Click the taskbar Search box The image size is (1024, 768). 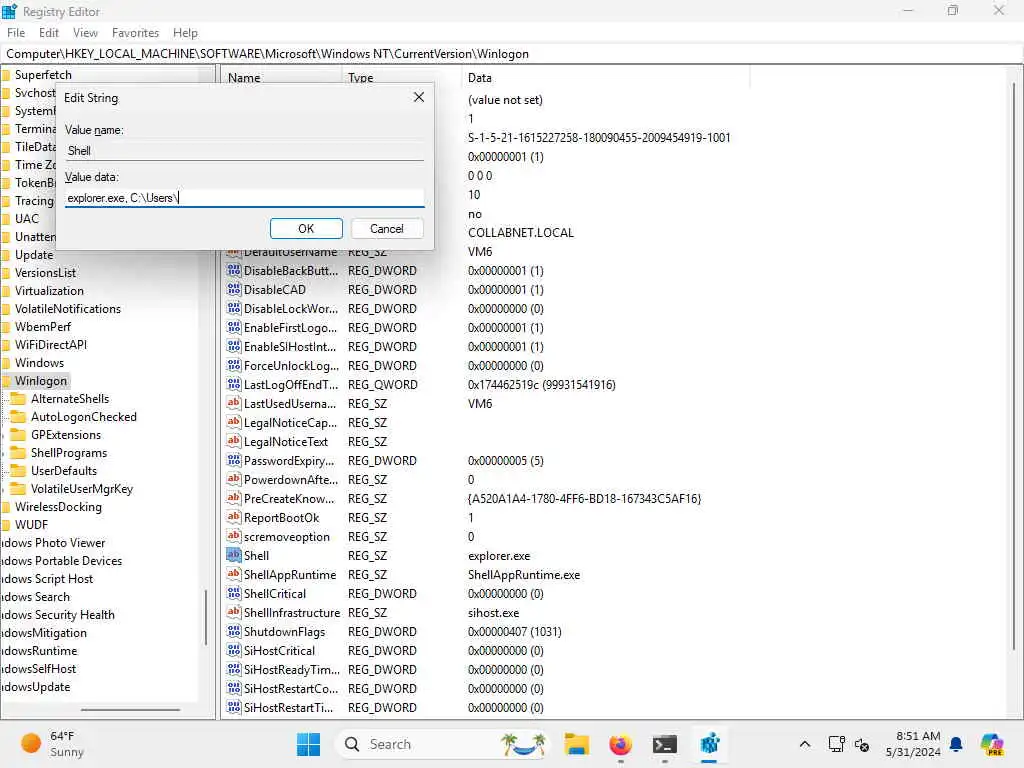(443, 744)
